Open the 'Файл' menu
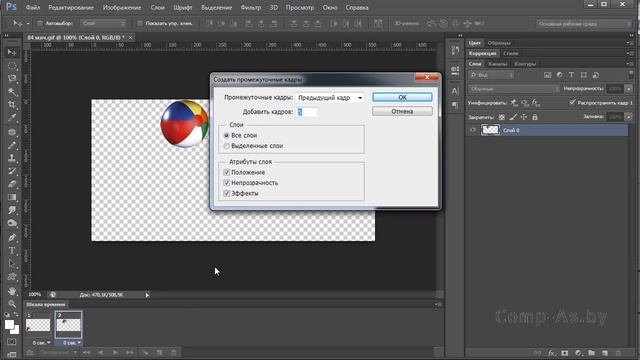The image size is (640, 360). [33, 7]
